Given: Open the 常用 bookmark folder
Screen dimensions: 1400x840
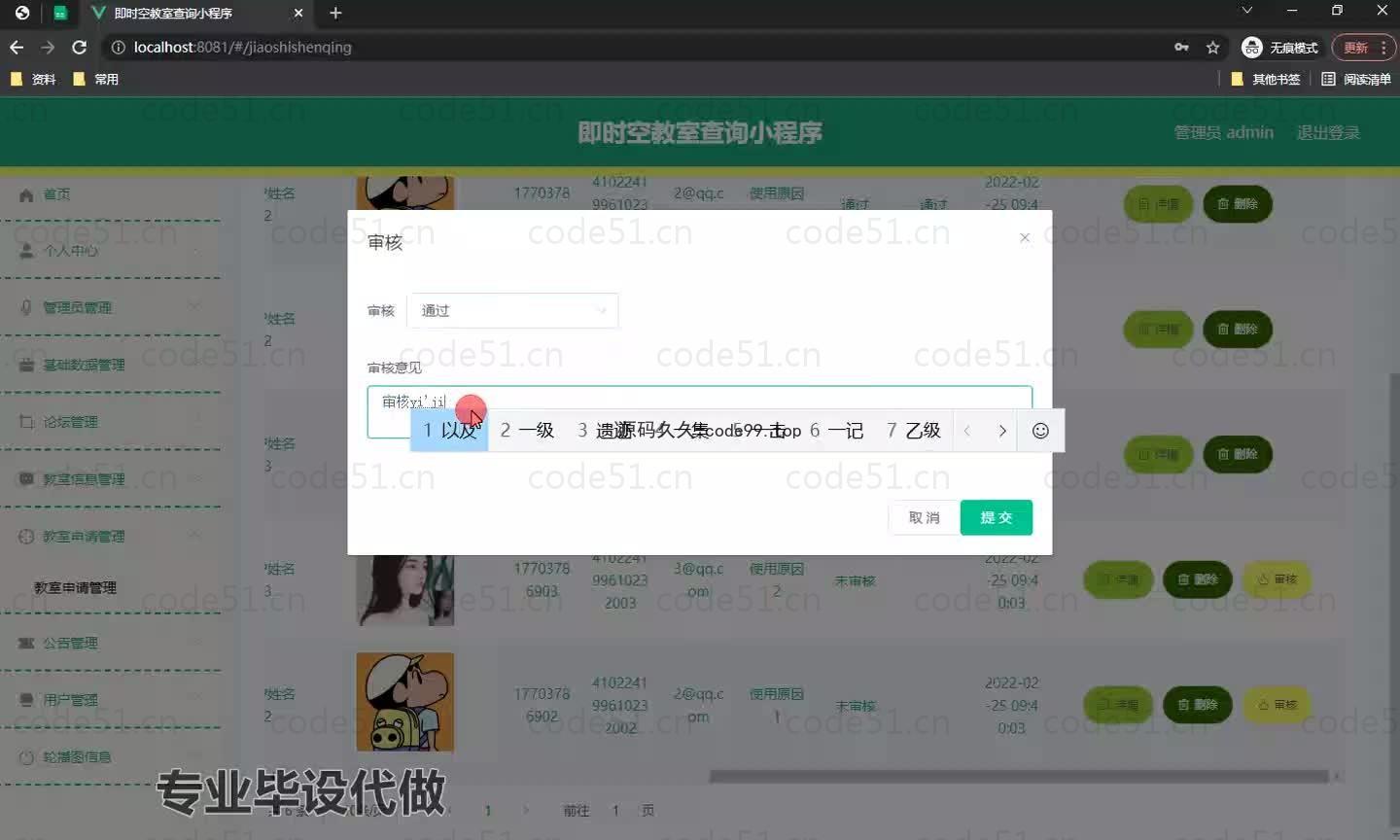Looking at the screenshot, I should click(96, 79).
